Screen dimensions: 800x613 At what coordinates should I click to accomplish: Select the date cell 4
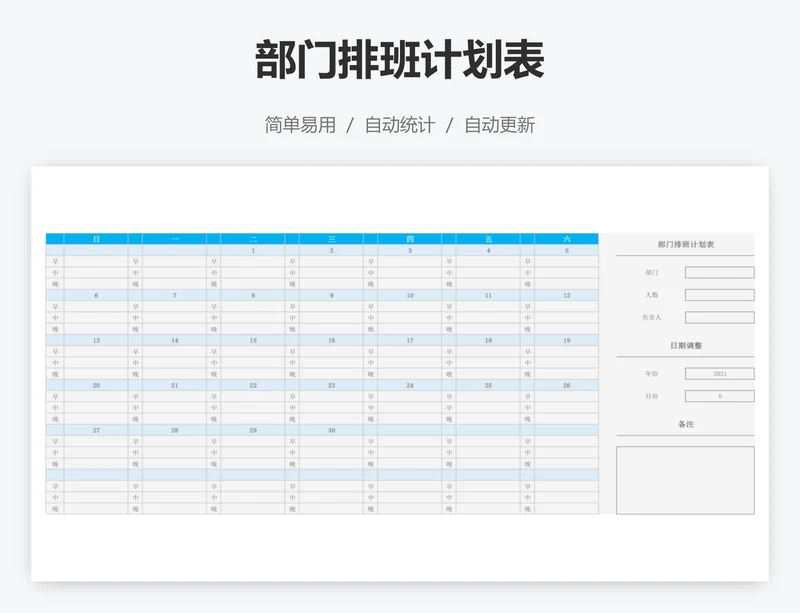coord(488,251)
